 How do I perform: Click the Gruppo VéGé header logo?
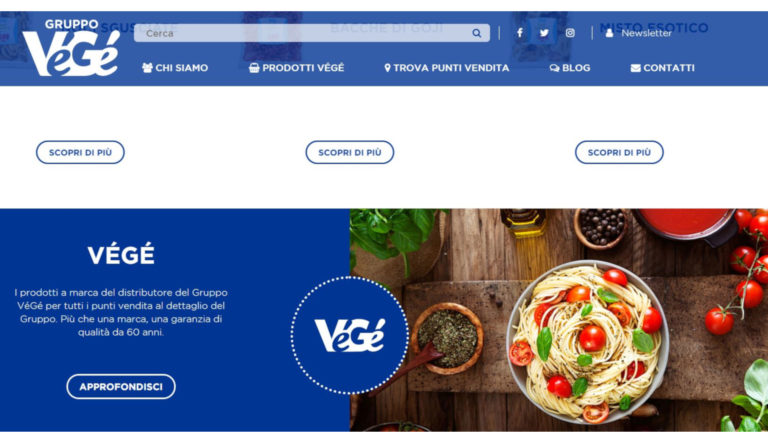[x=71, y=48]
